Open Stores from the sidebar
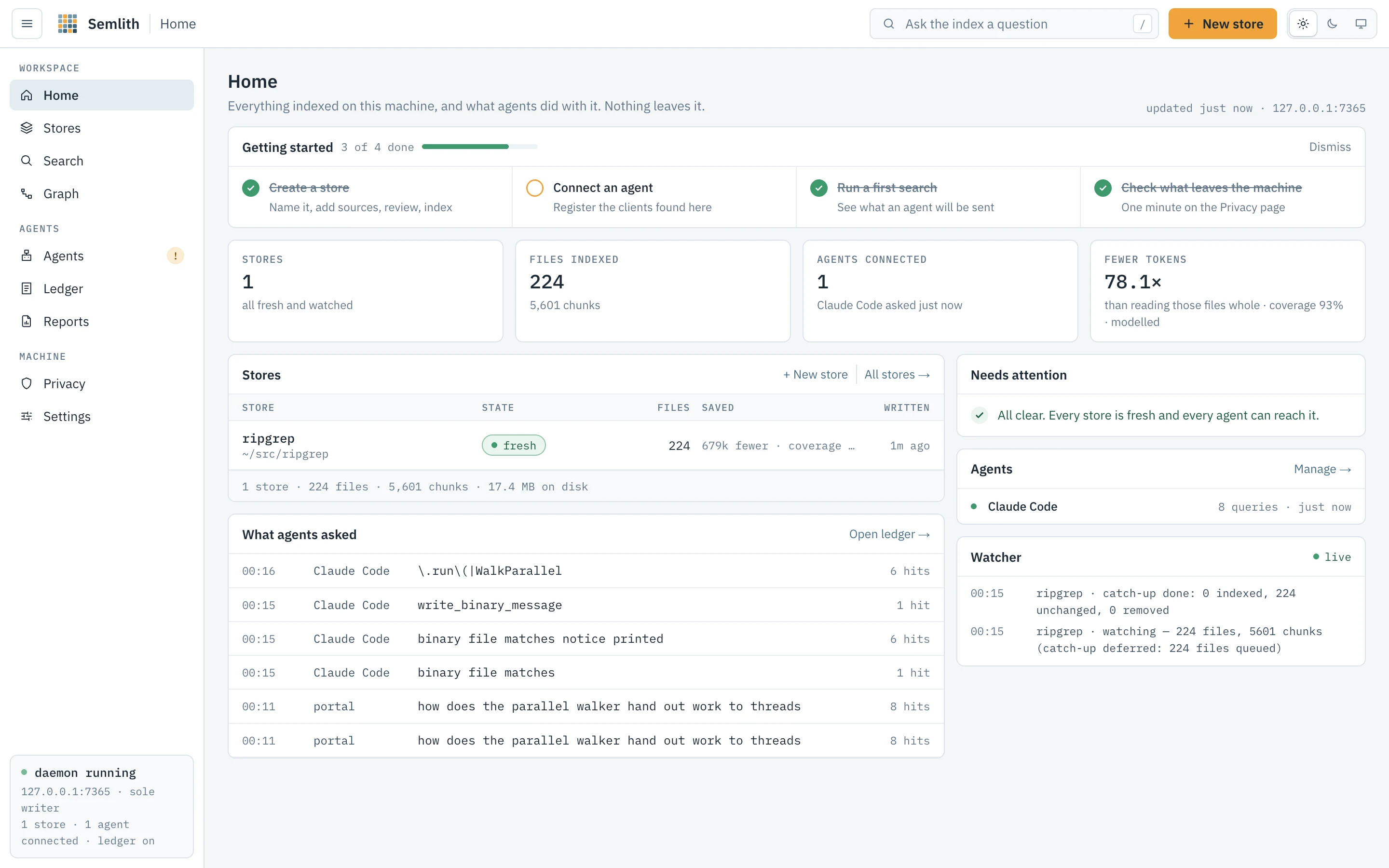Viewport: 1389px width, 868px height. coord(102,128)
